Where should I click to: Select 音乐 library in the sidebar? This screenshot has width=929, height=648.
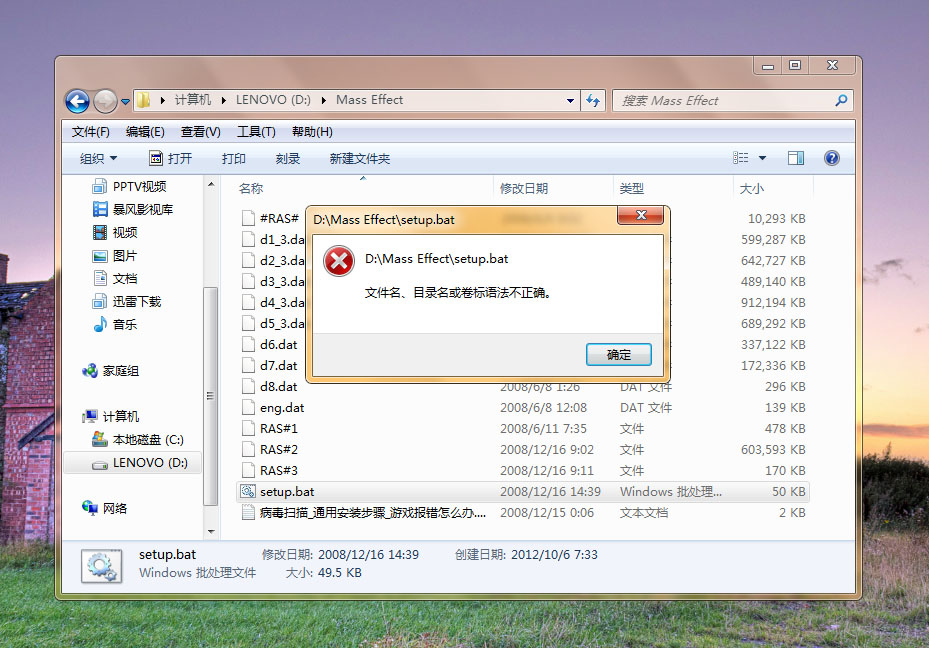pyautogui.click(x=115, y=325)
